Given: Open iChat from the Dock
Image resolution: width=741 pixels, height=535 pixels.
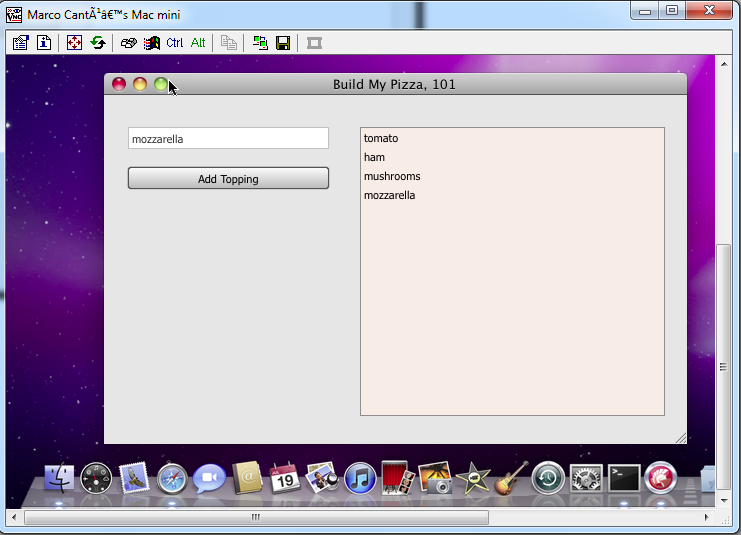Looking at the screenshot, I should (x=209, y=478).
